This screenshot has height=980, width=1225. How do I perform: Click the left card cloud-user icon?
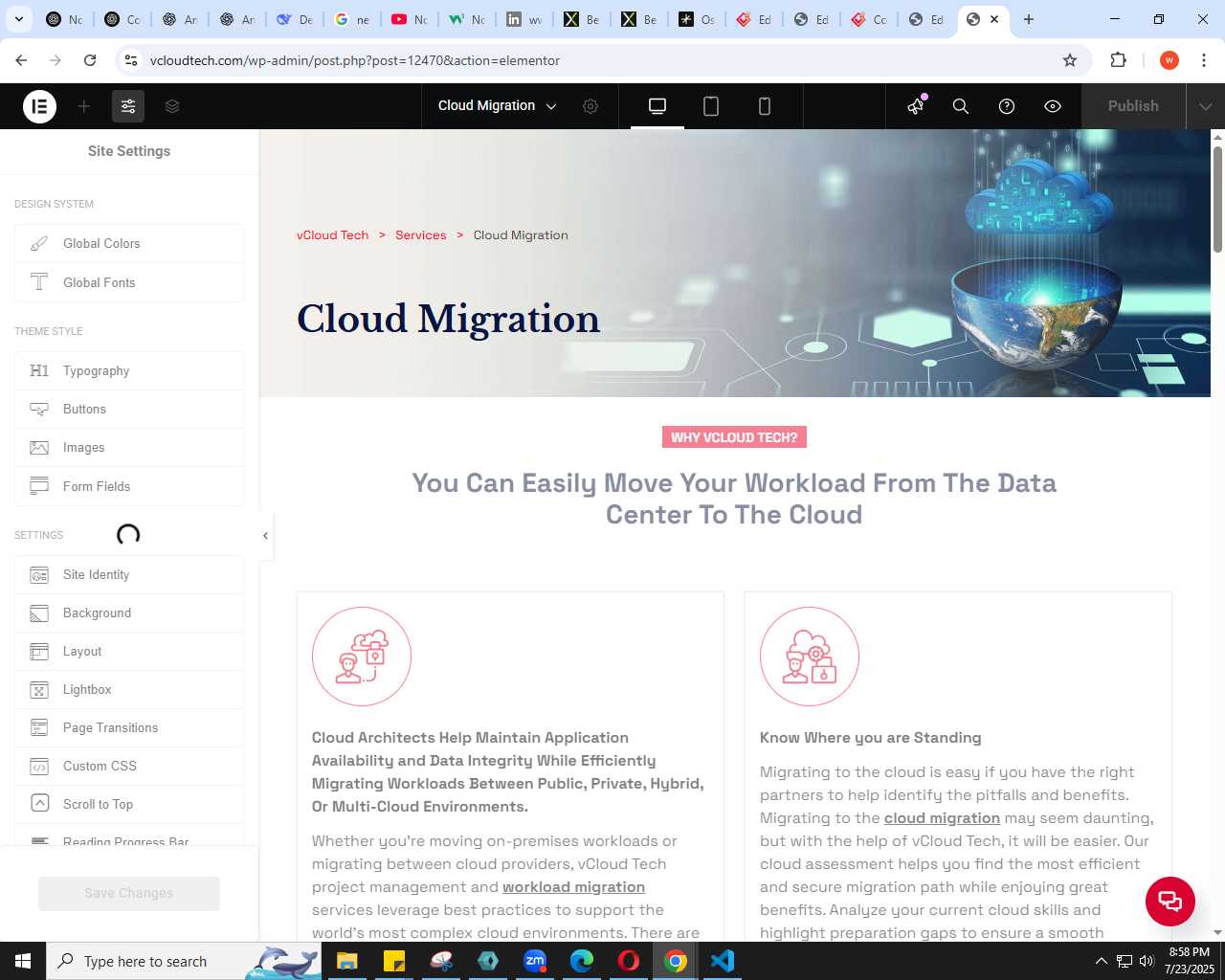(x=362, y=657)
